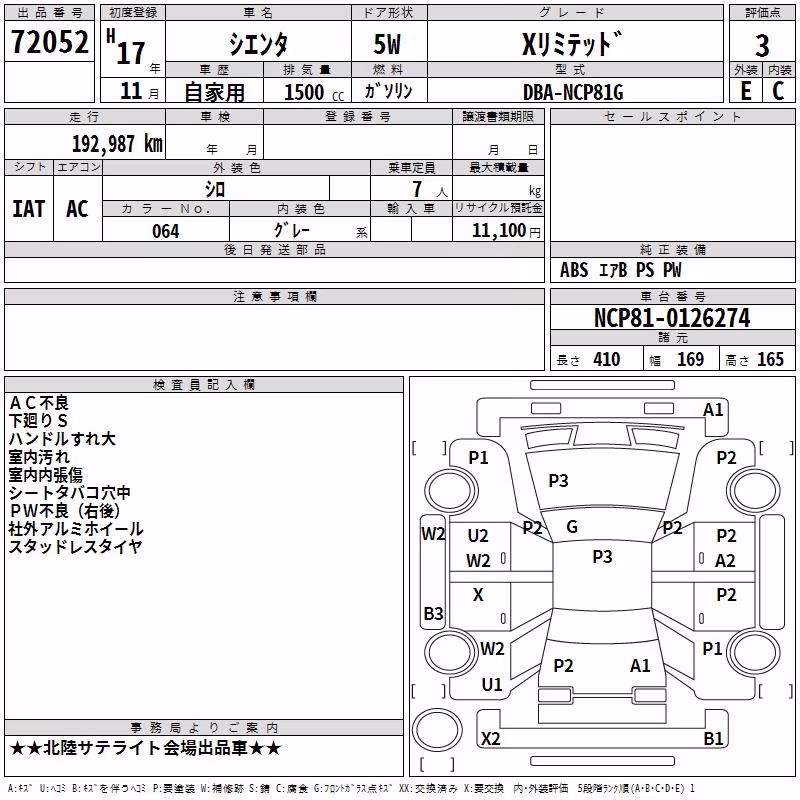Image resolution: width=800 pixels, height=800 pixels.
Task: Click note シートタバコ穴中
Action: tap(69, 493)
